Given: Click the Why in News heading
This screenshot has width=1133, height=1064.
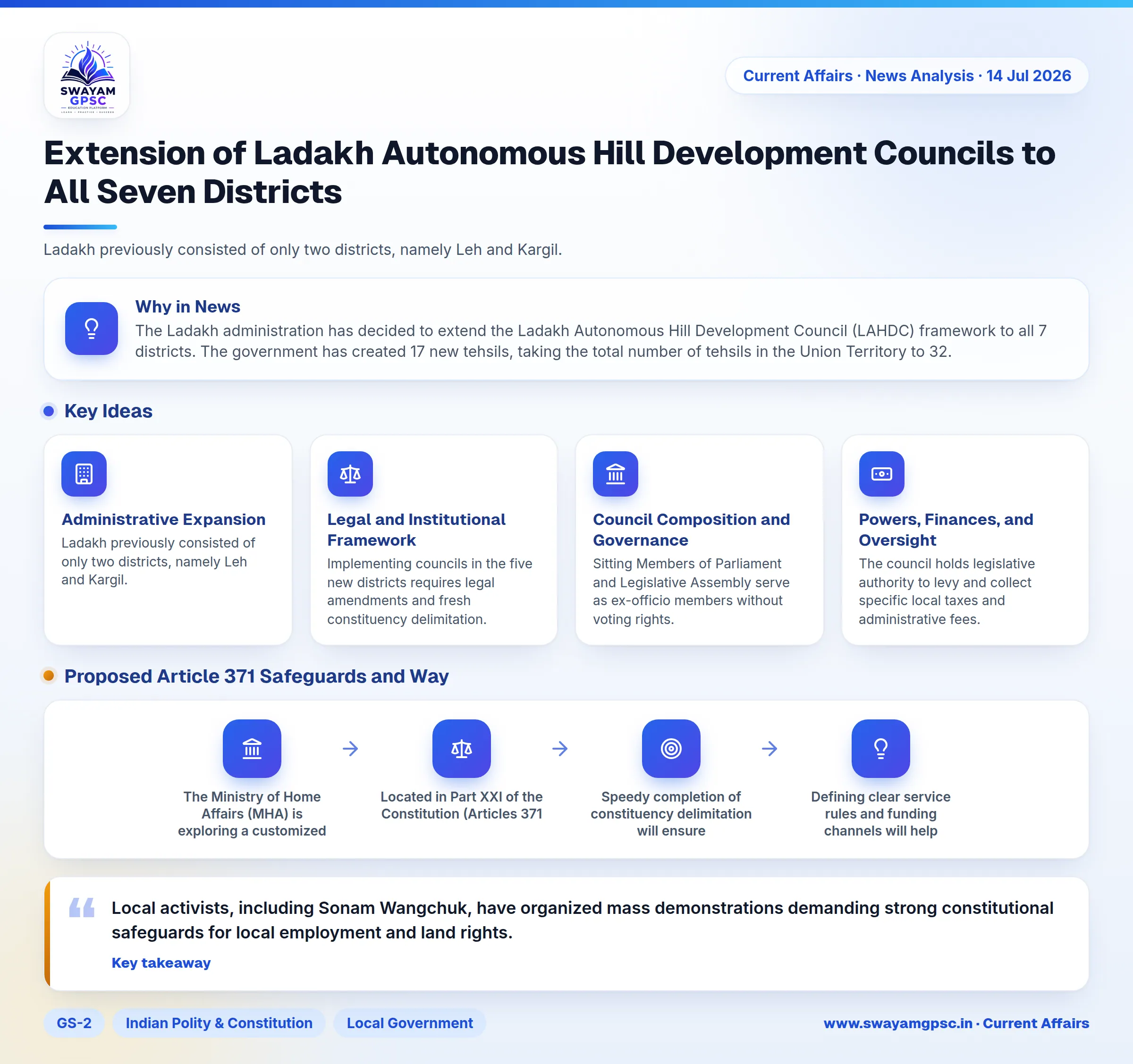Looking at the screenshot, I should [x=187, y=307].
